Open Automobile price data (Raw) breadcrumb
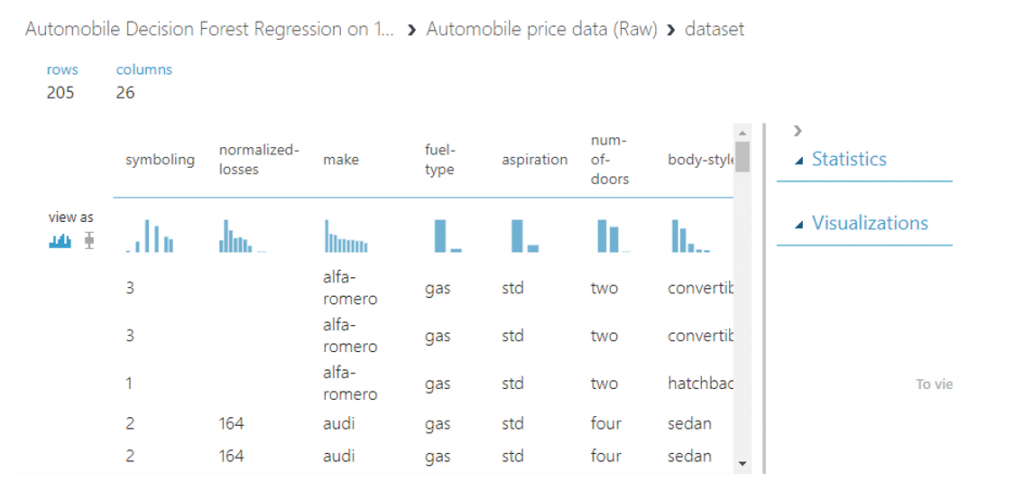1024x491 pixels. [541, 29]
